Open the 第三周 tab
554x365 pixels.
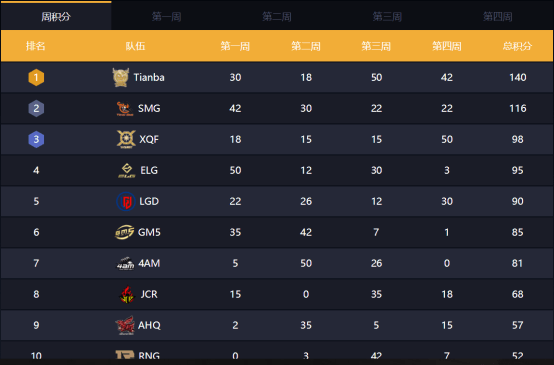(387, 16)
